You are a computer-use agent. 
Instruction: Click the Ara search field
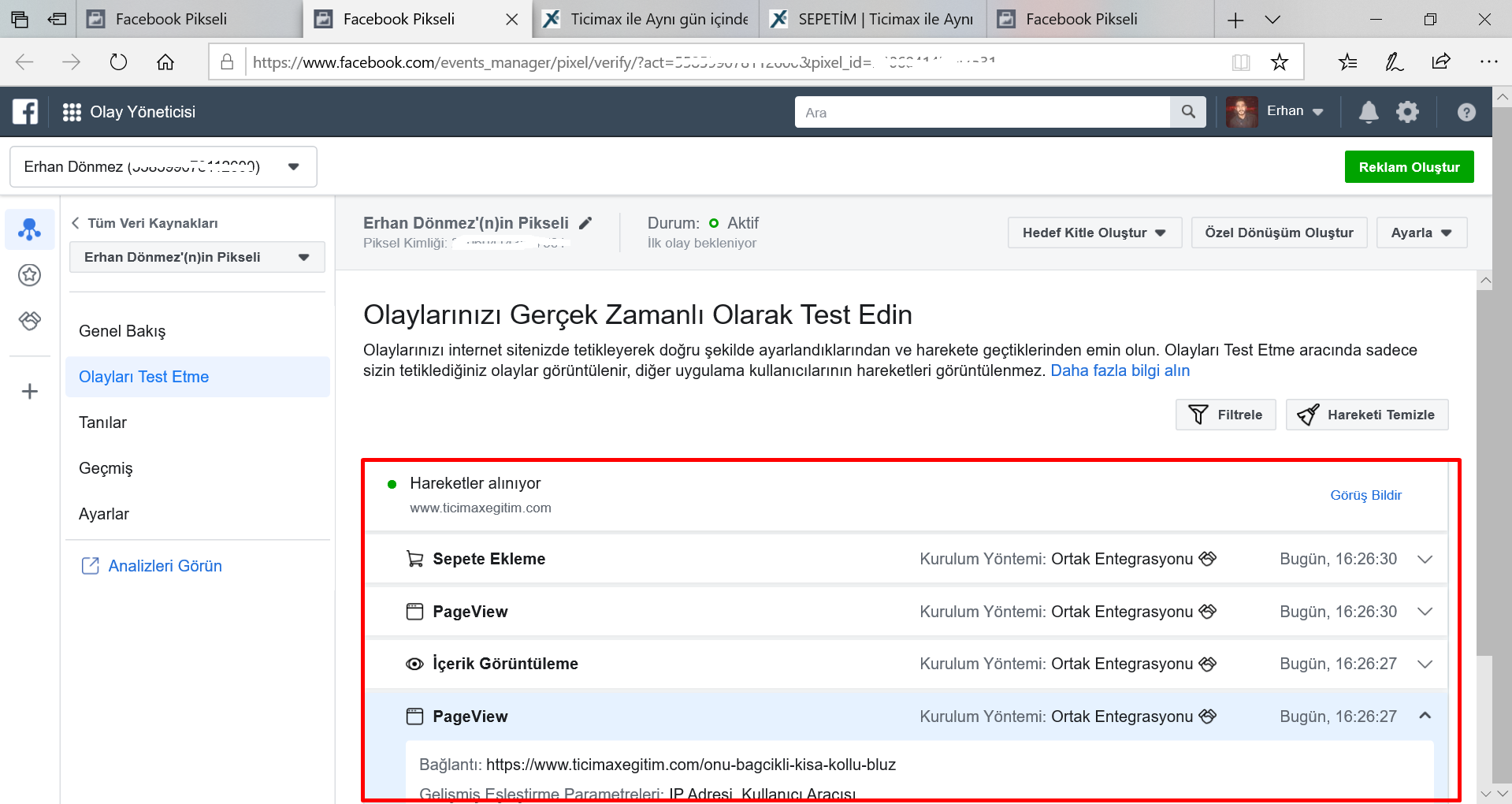click(x=982, y=112)
